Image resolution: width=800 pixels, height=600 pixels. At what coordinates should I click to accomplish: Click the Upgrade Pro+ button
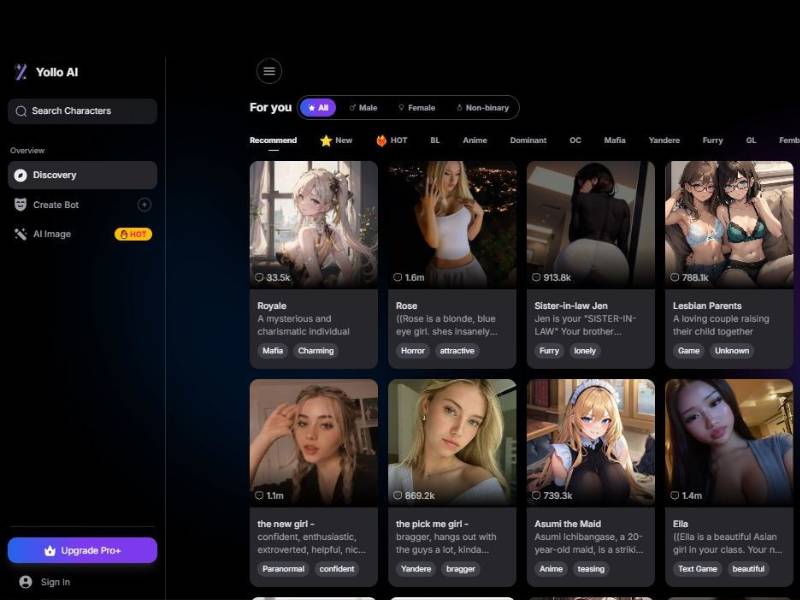[x=81, y=549]
